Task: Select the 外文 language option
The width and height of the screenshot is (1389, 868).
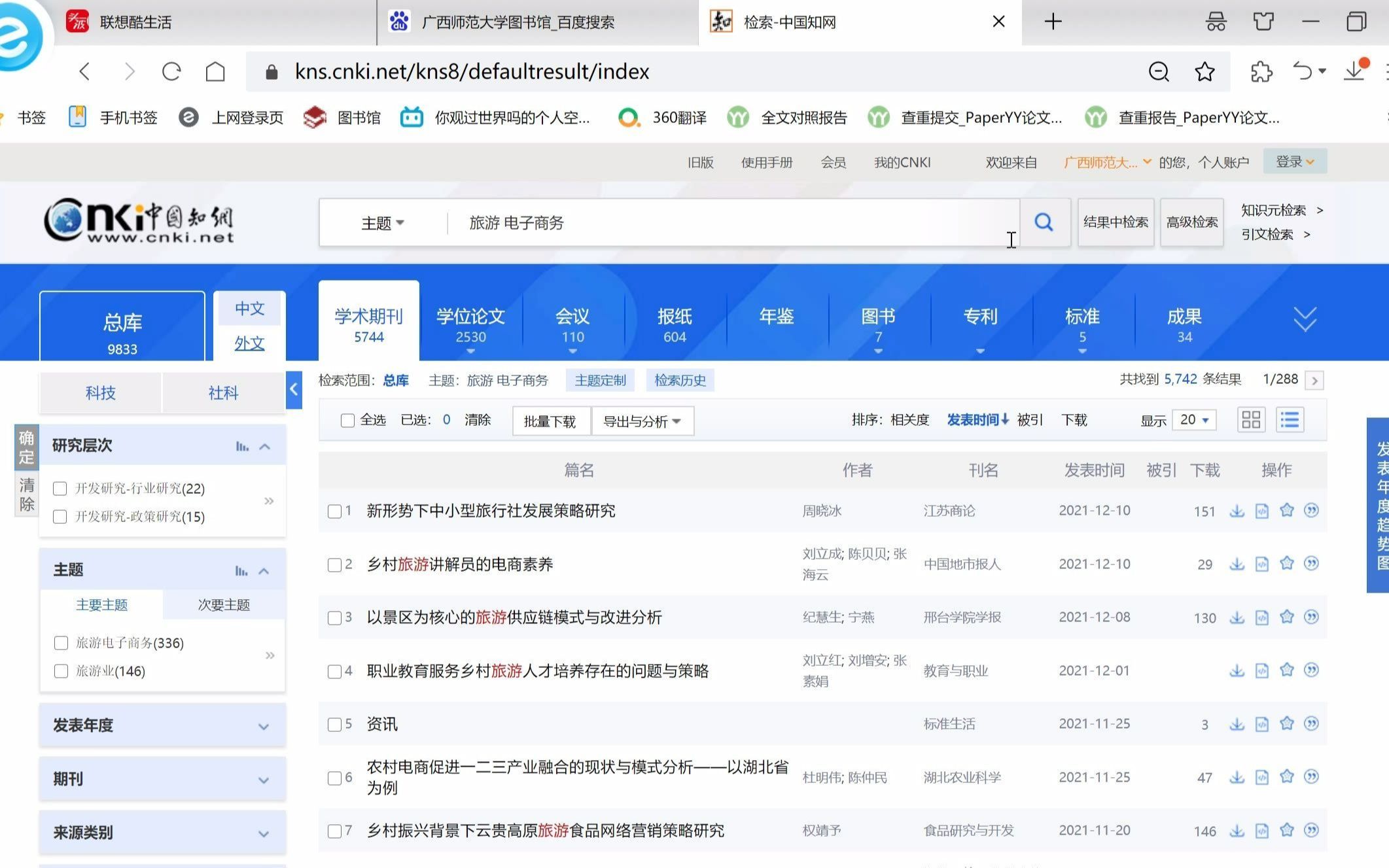Action: click(249, 343)
